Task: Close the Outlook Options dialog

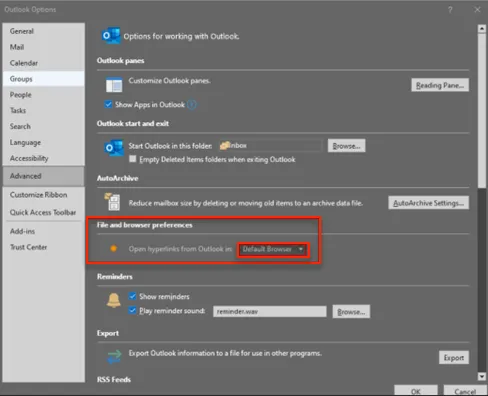Action: pyautogui.click(x=477, y=10)
